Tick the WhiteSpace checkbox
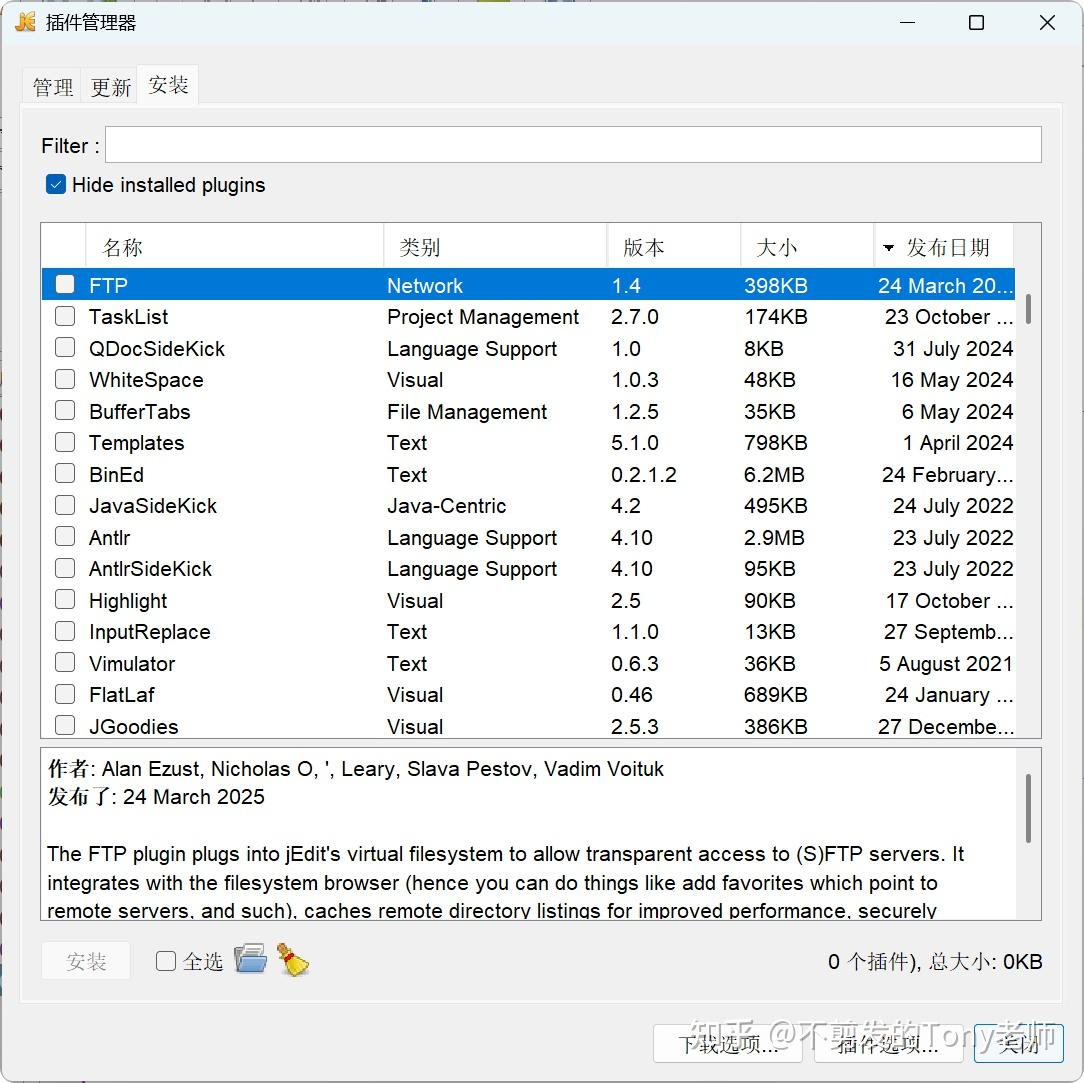 point(65,379)
